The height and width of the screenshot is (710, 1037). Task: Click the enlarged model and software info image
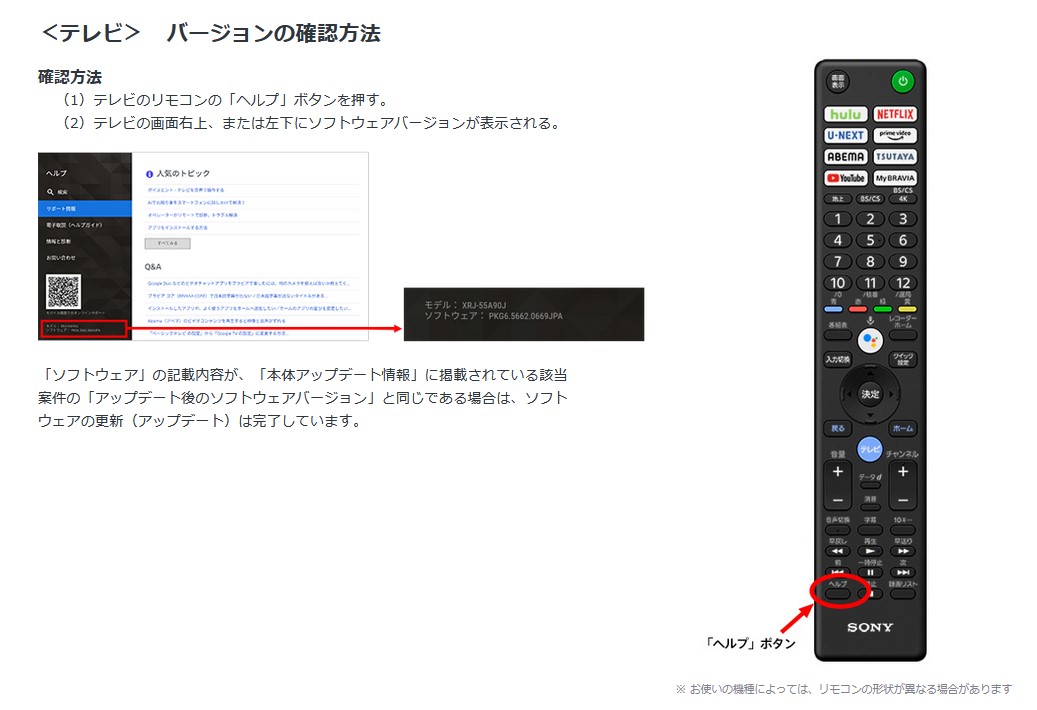[524, 314]
